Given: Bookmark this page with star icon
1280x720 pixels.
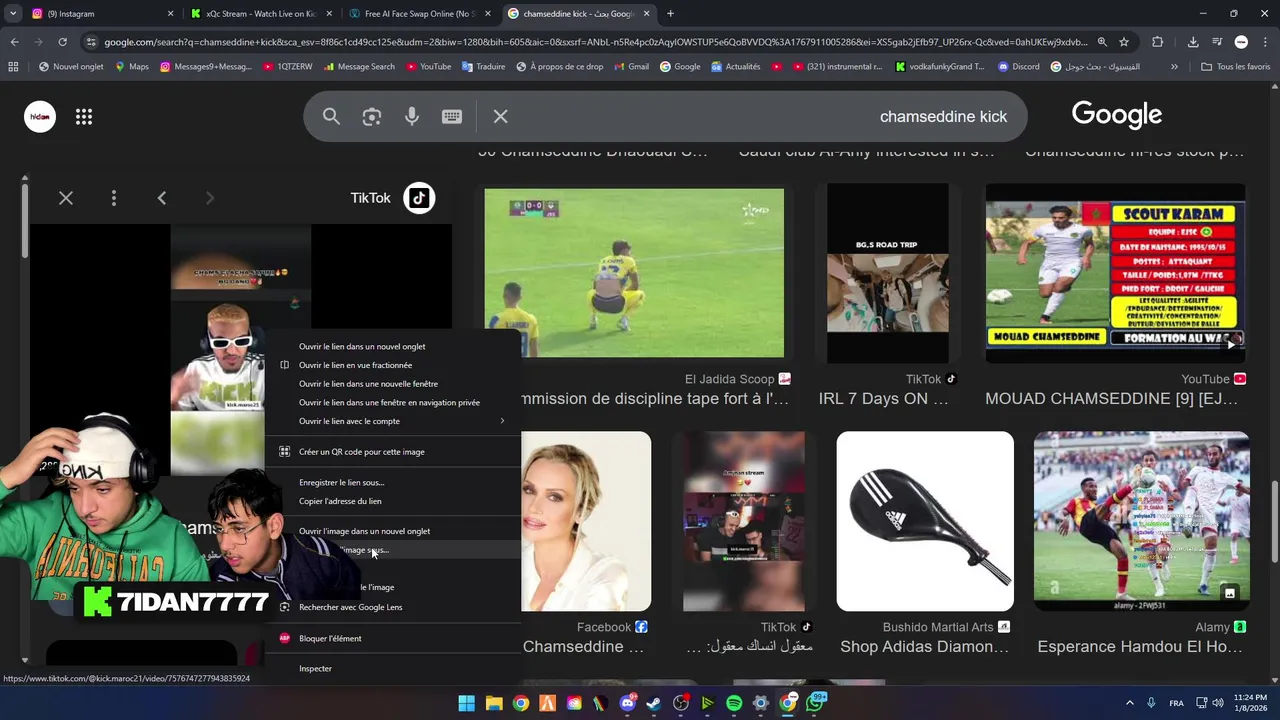Looking at the screenshot, I should point(1124,42).
